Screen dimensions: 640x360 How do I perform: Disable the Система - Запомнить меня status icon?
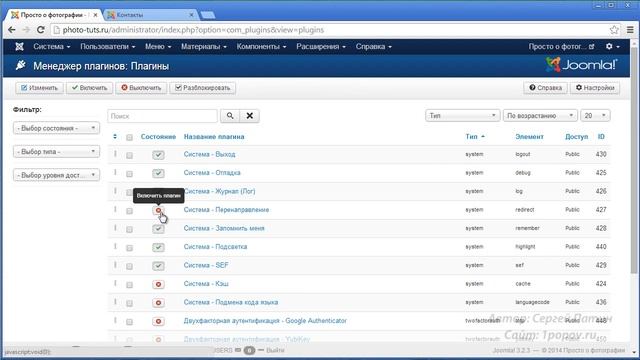(x=158, y=229)
